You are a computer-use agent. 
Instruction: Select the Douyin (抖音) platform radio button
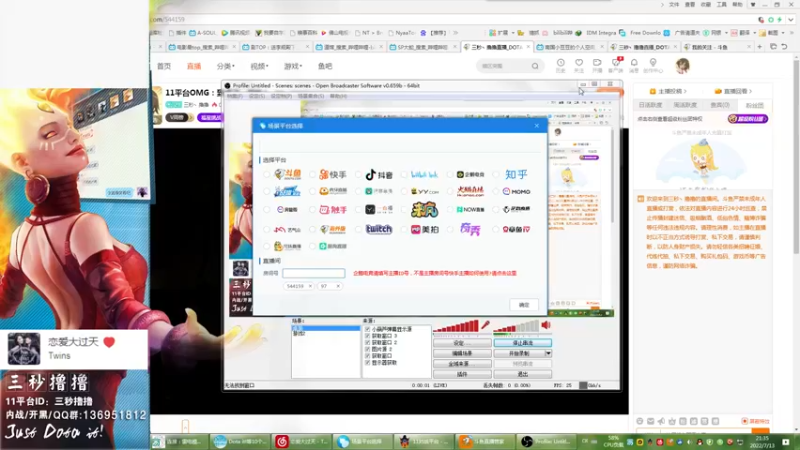tap(358, 174)
